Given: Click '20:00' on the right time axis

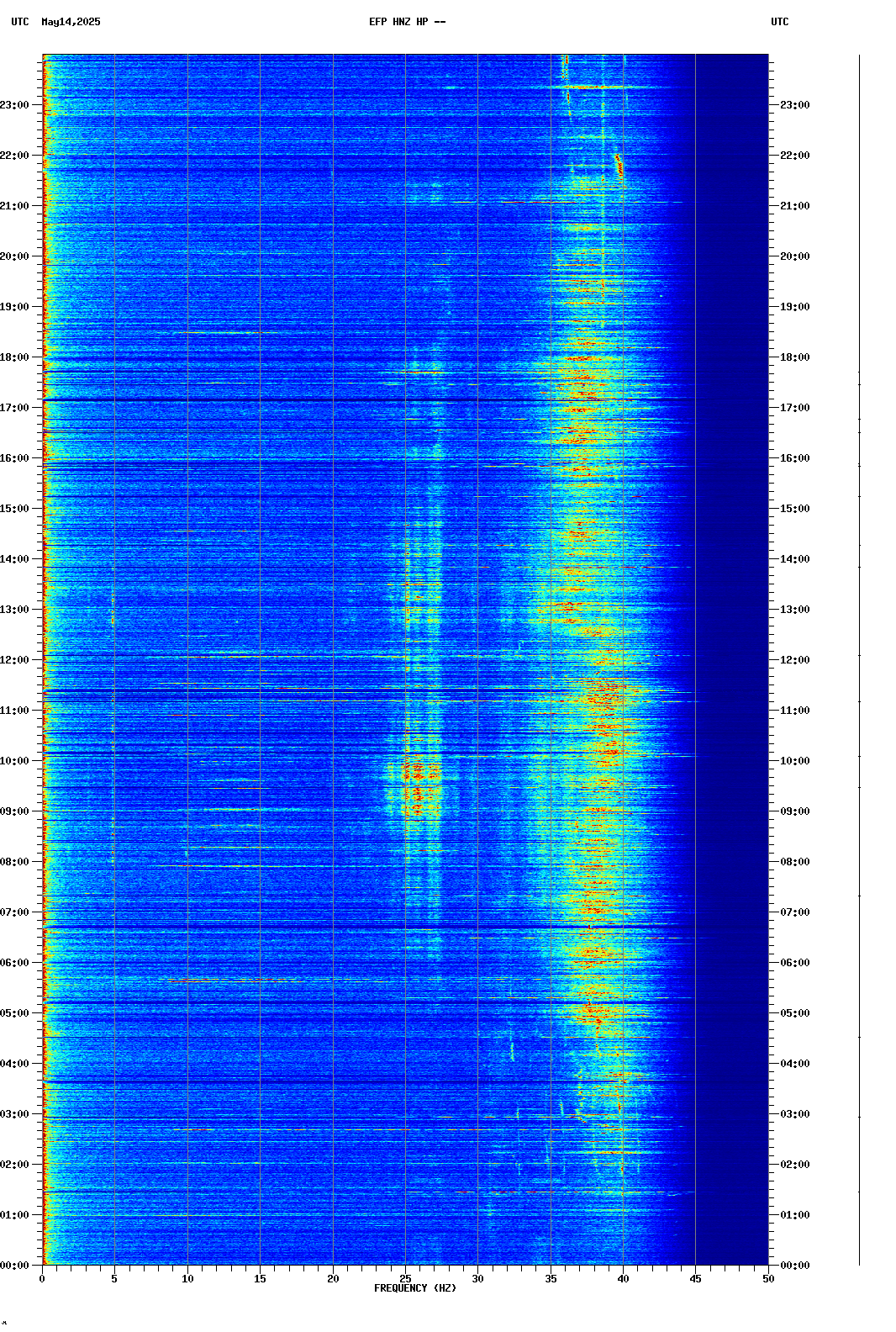Looking at the screenshot, I should pos(795,256).
